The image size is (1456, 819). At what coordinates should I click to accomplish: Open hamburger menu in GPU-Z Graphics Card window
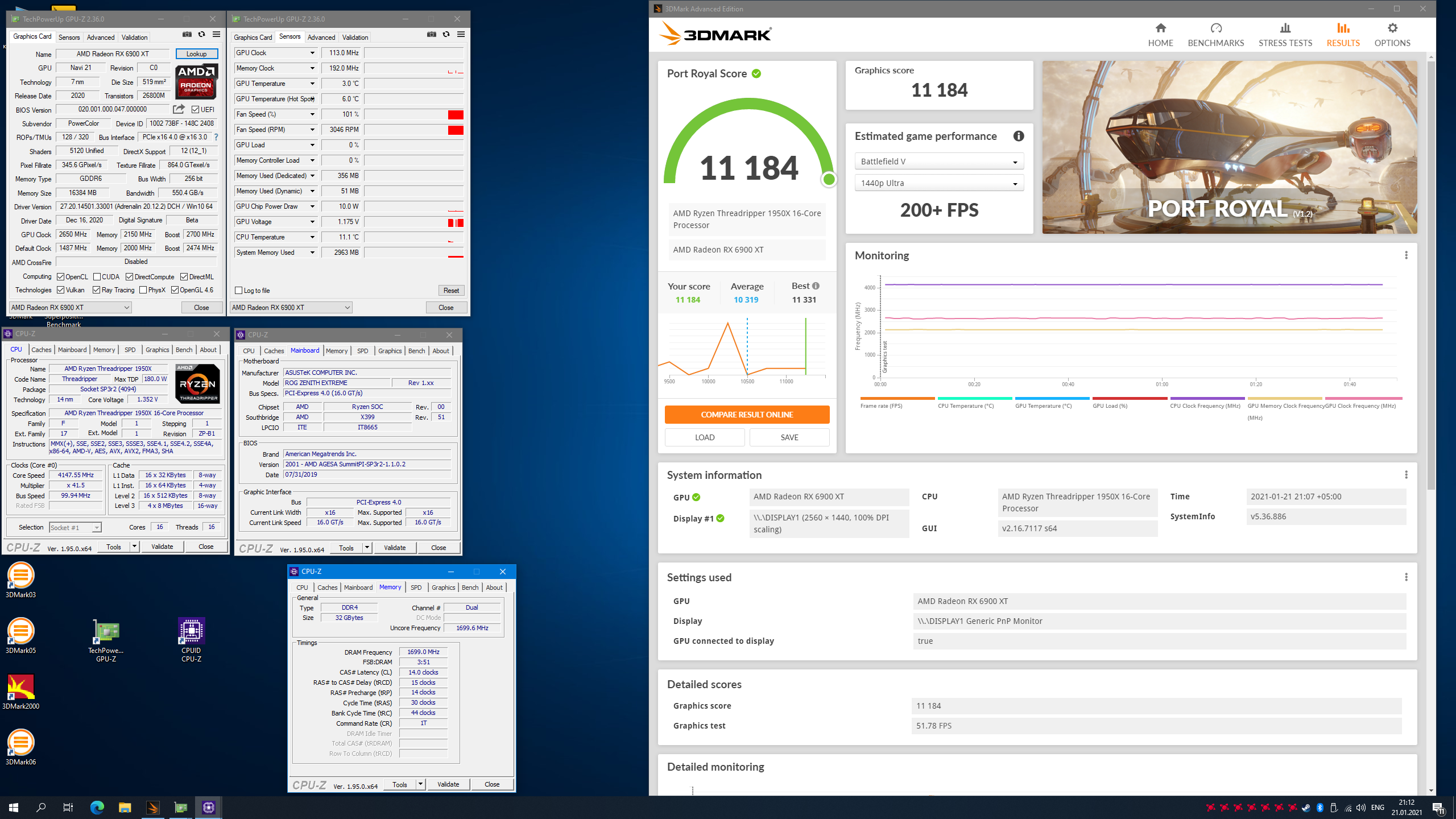click(x=216, y=35)
